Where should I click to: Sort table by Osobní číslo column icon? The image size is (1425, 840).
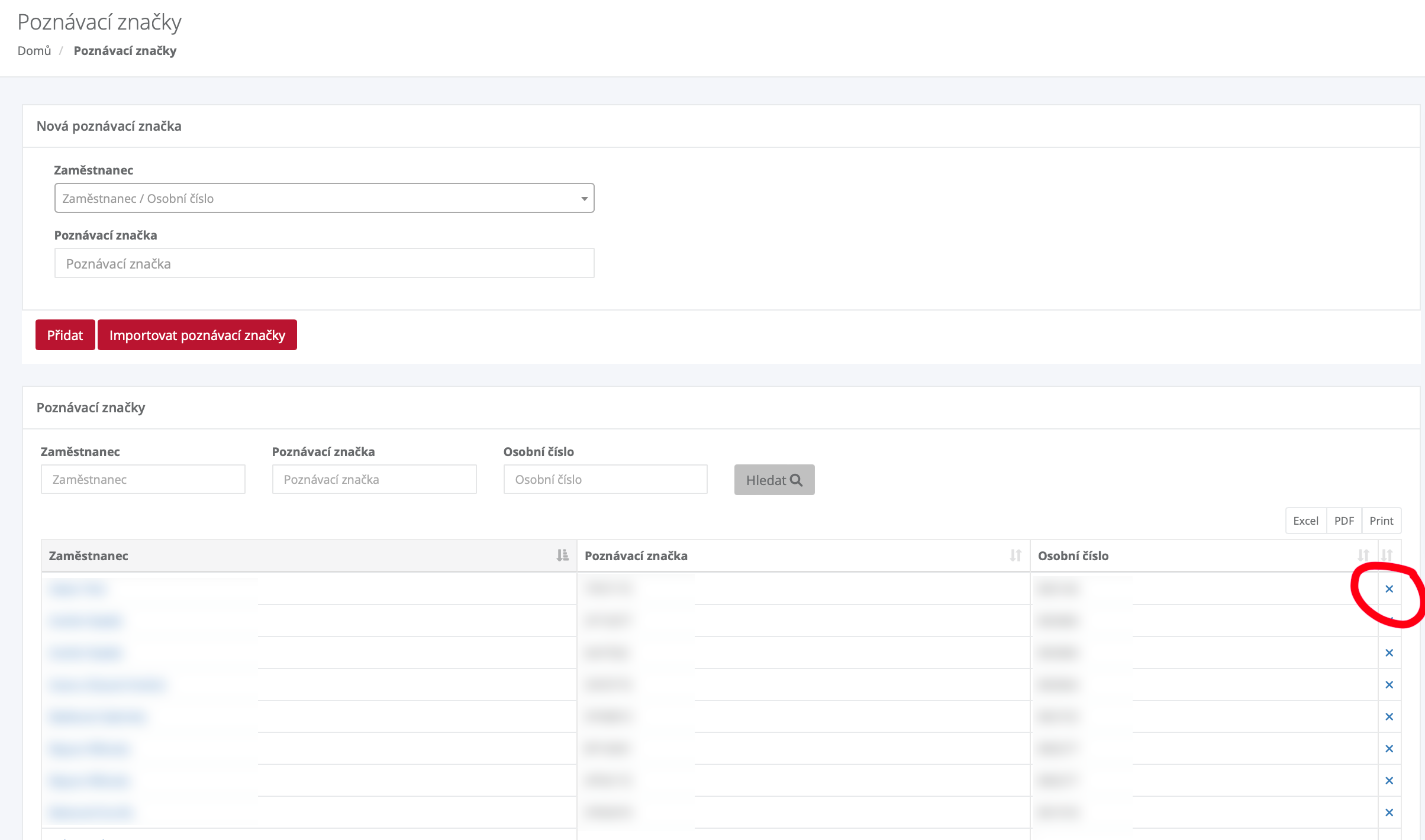pos(1363,555)
